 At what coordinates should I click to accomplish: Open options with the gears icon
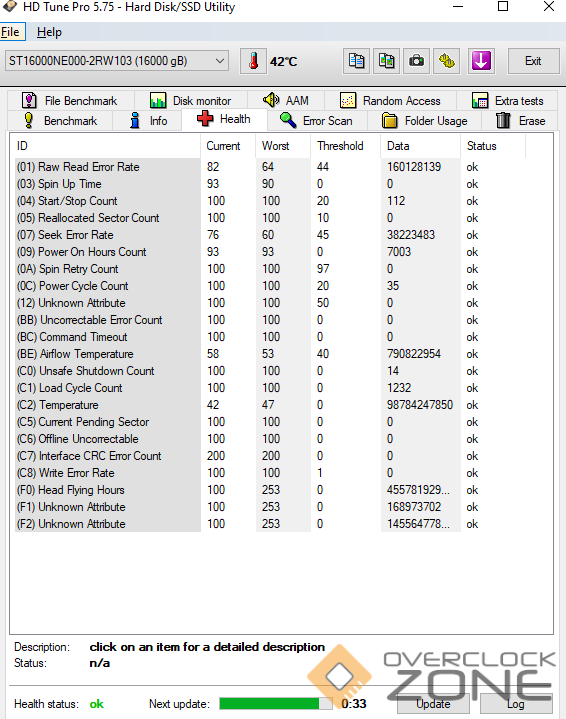pyautogui.click(x=447, y=61)
